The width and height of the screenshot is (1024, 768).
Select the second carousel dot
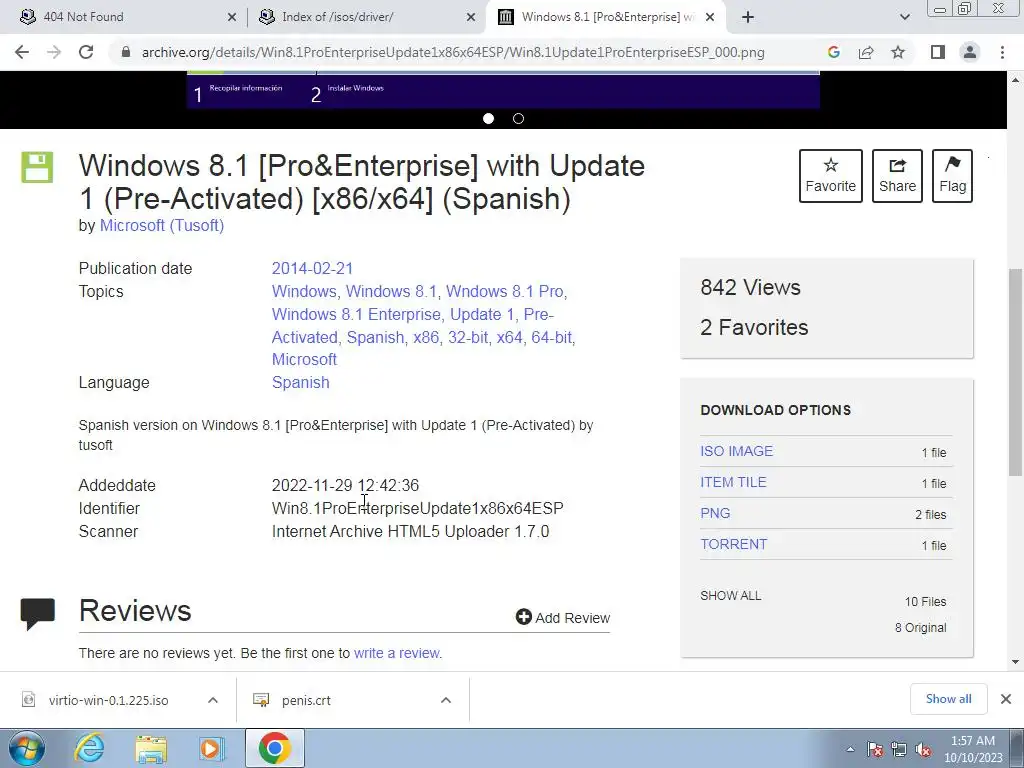tap(519, 118)
